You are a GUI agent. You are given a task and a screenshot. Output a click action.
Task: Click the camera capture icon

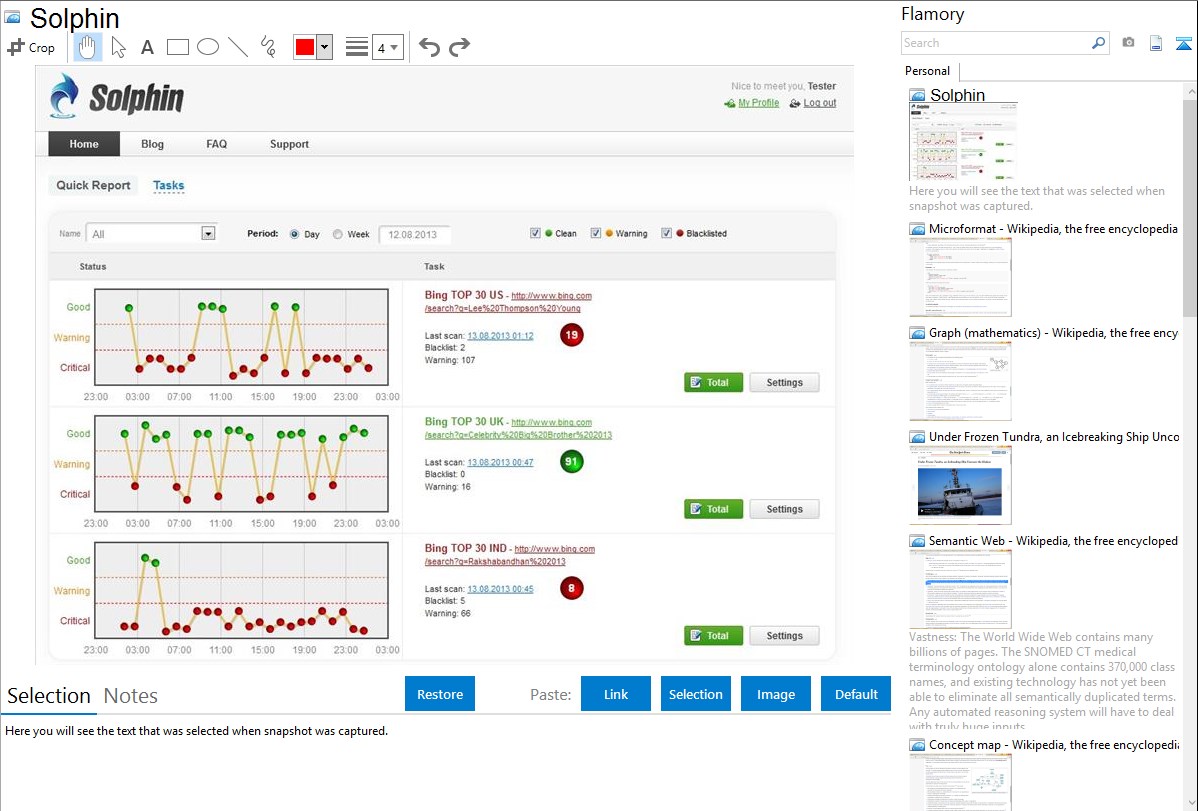coord(1128,43)
